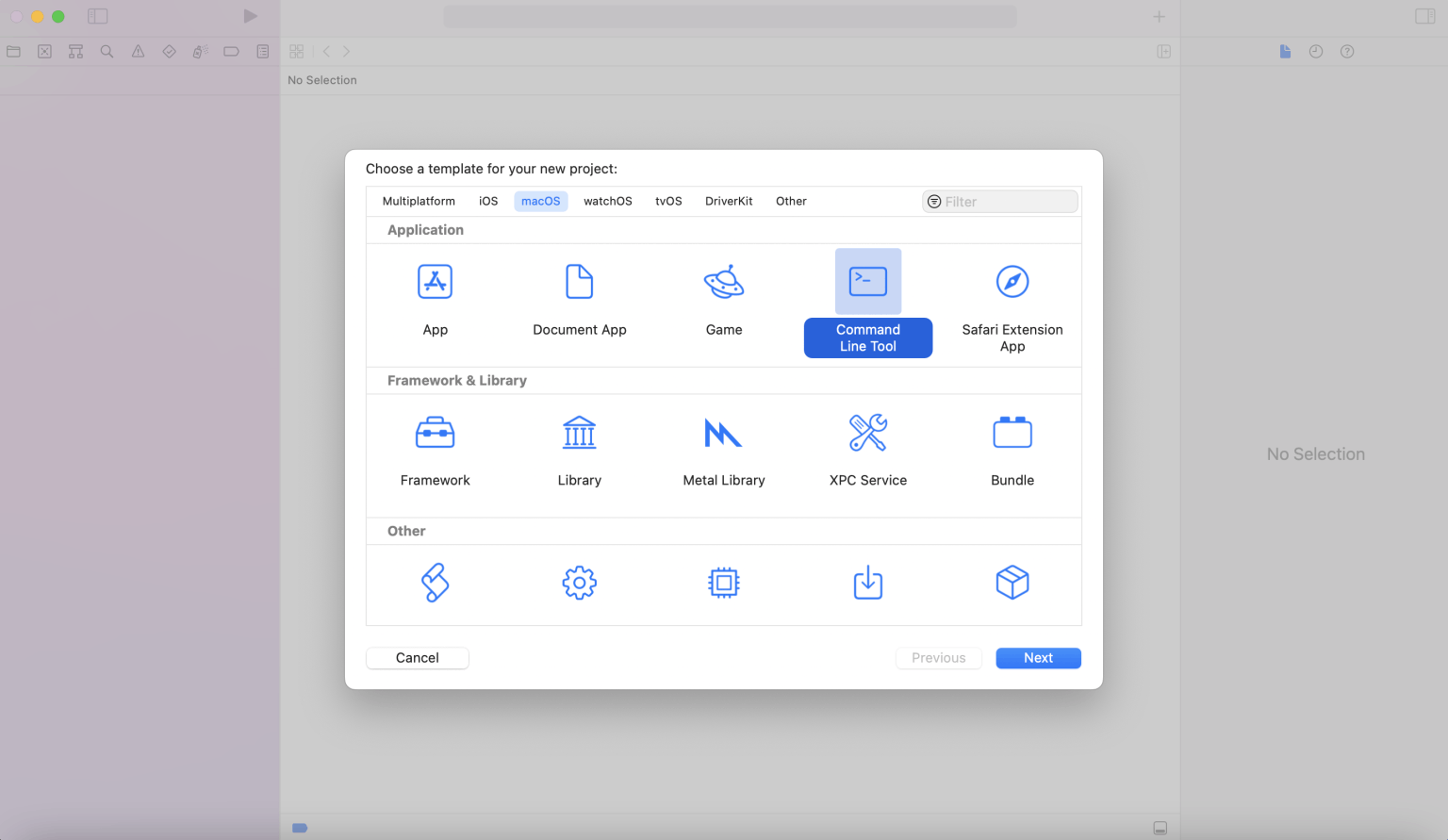
Task: Click "Choose a template for your new project:"
Action: (491, 169)
